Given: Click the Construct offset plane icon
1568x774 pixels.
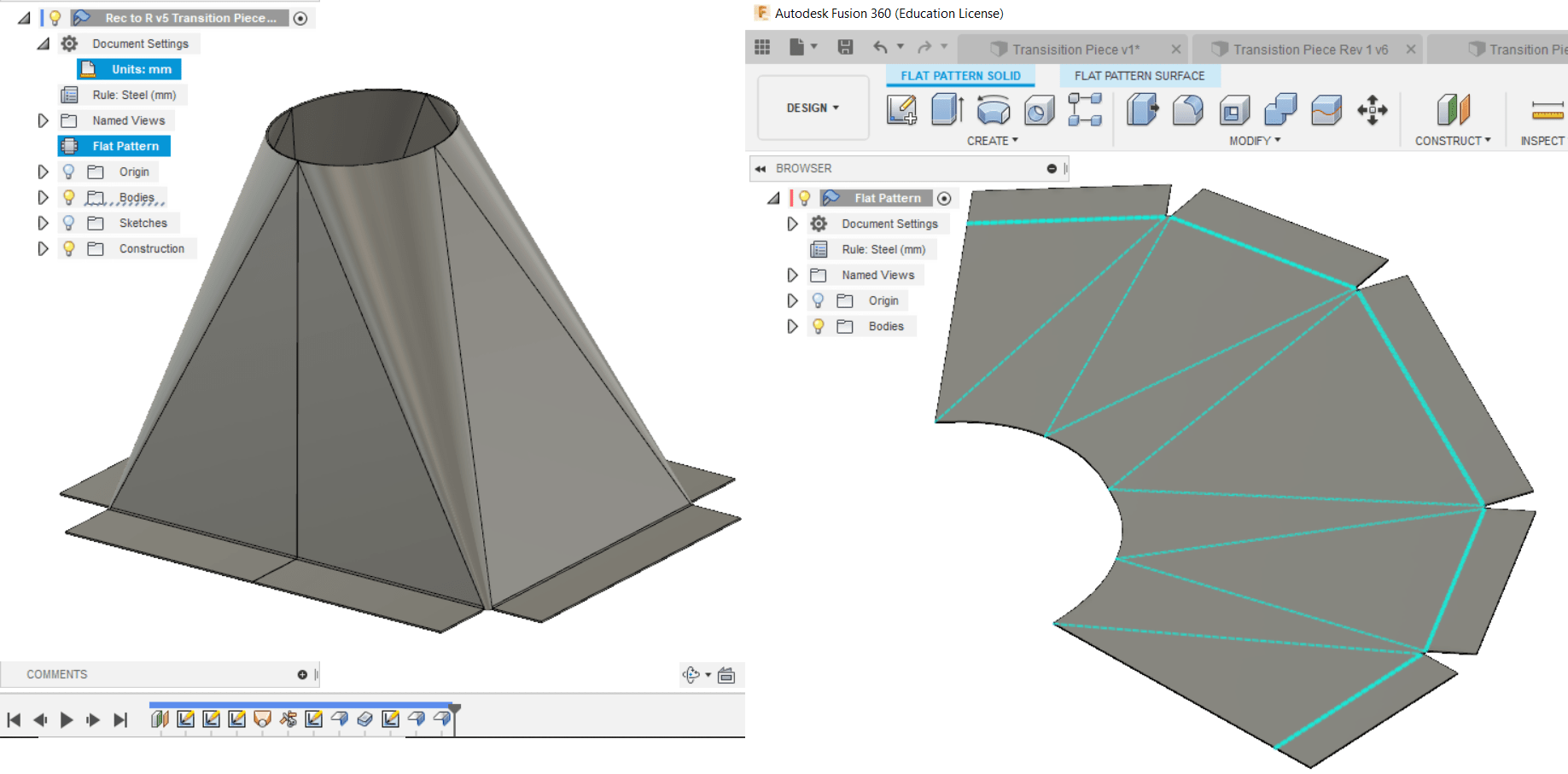Looking at the screenshot, I should (x=1453, y=109).
